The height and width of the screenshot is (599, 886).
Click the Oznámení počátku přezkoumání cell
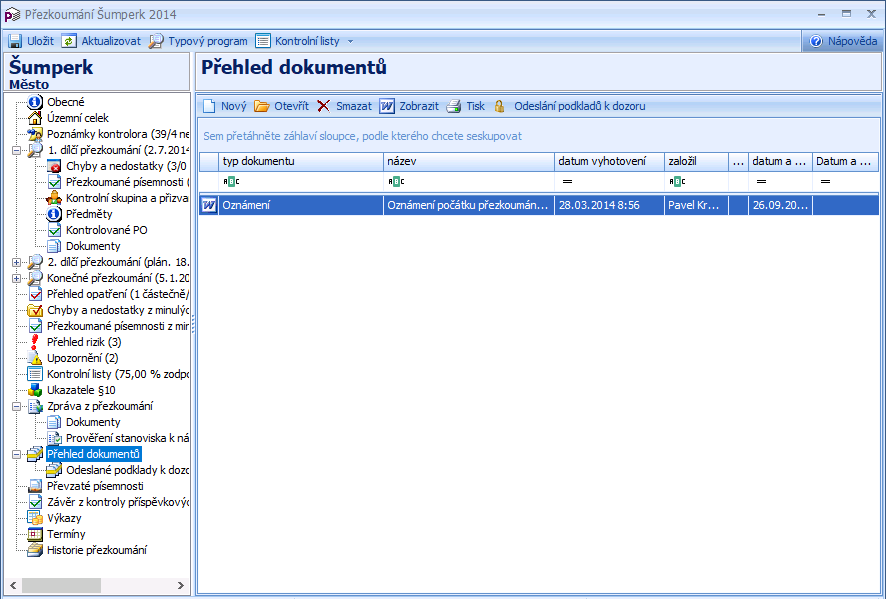pyautogui.click(x=468, y=205)
